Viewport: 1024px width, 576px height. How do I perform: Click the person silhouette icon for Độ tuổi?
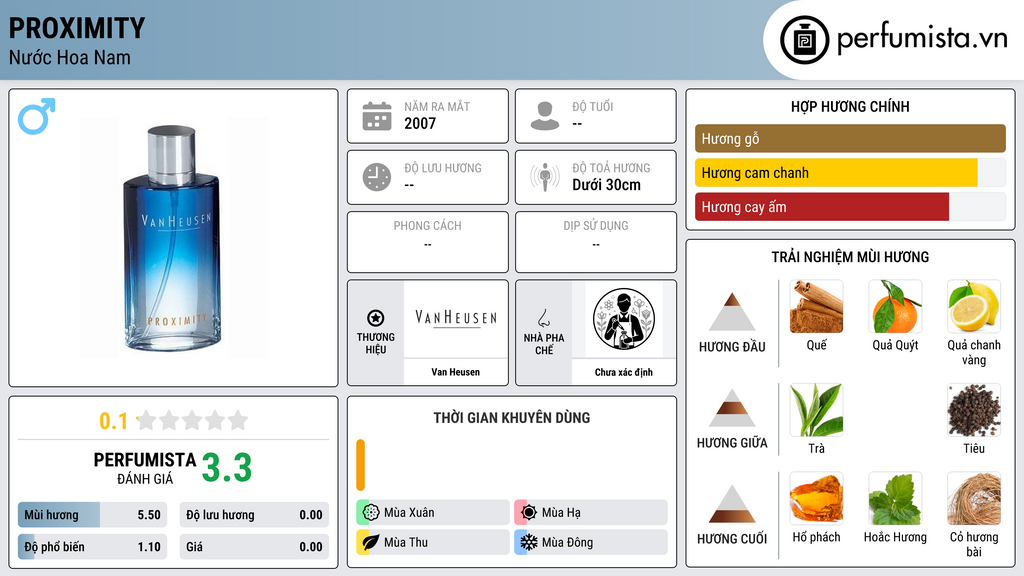[545, 116]
